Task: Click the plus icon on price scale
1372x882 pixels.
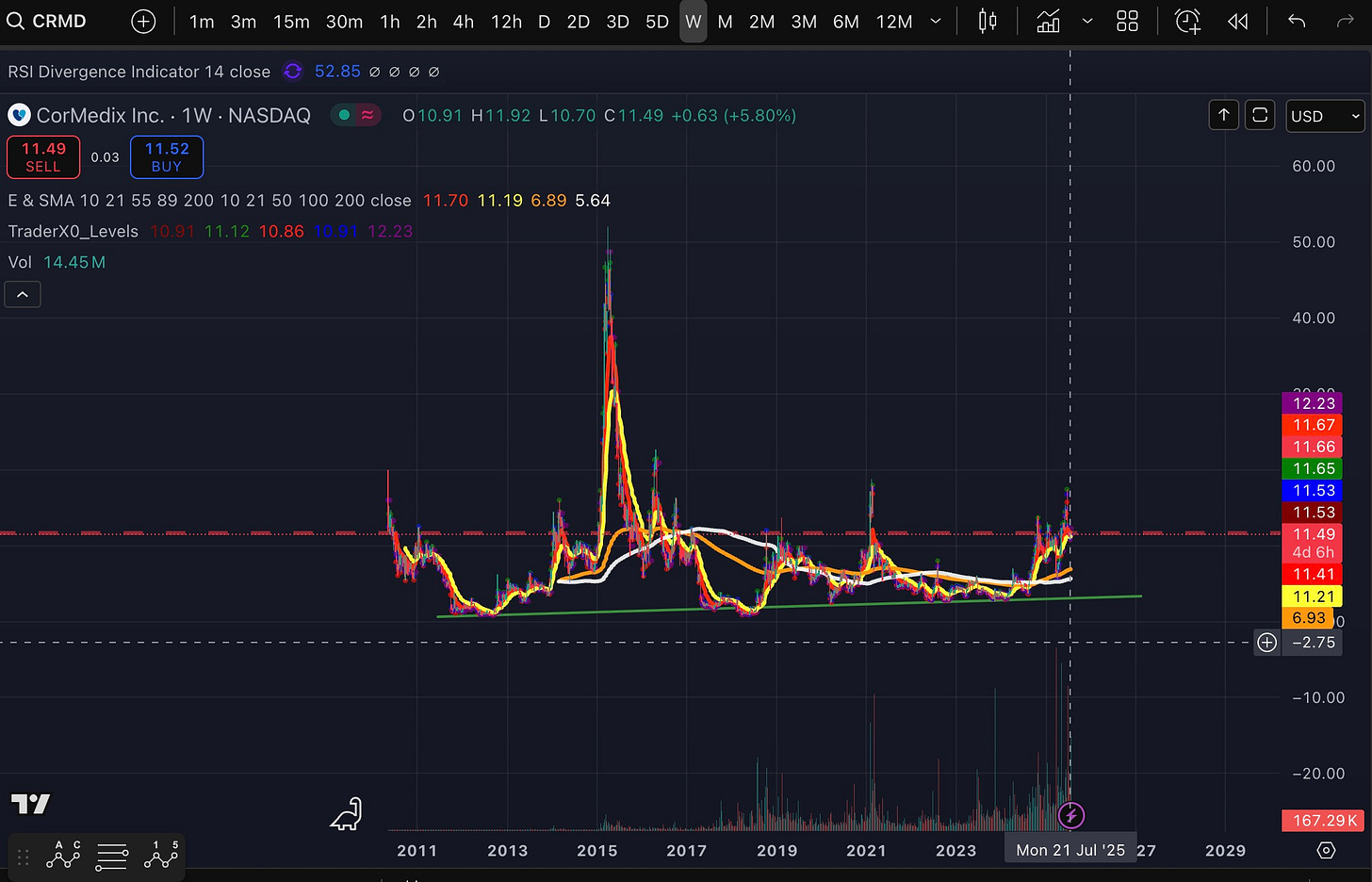Action: [1267, 643]
